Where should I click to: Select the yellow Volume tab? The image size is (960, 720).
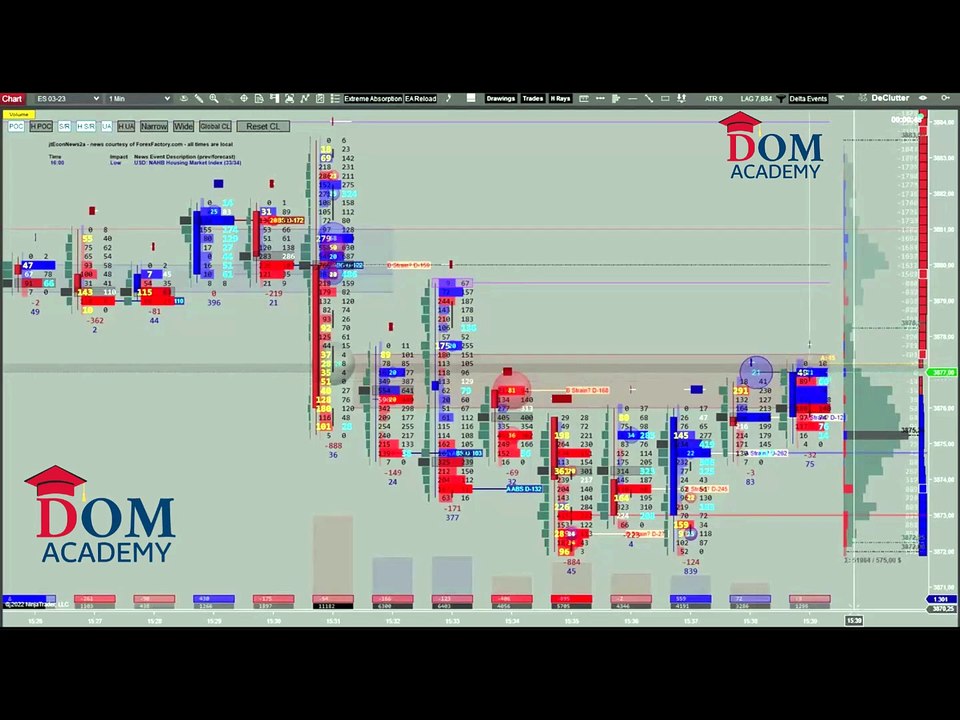click(x=18, y=114)
